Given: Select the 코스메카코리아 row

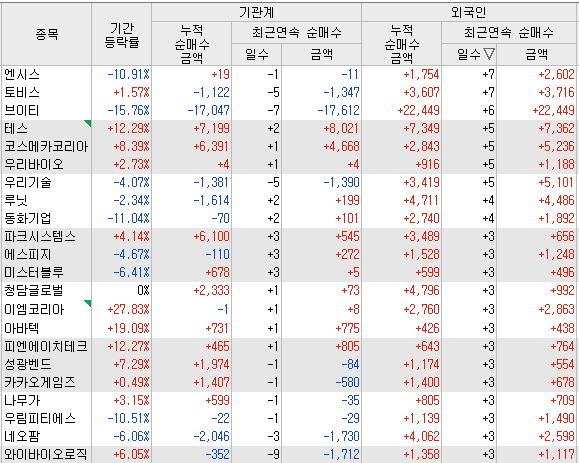Looking at the screenshot, I should tap(290, 147).
